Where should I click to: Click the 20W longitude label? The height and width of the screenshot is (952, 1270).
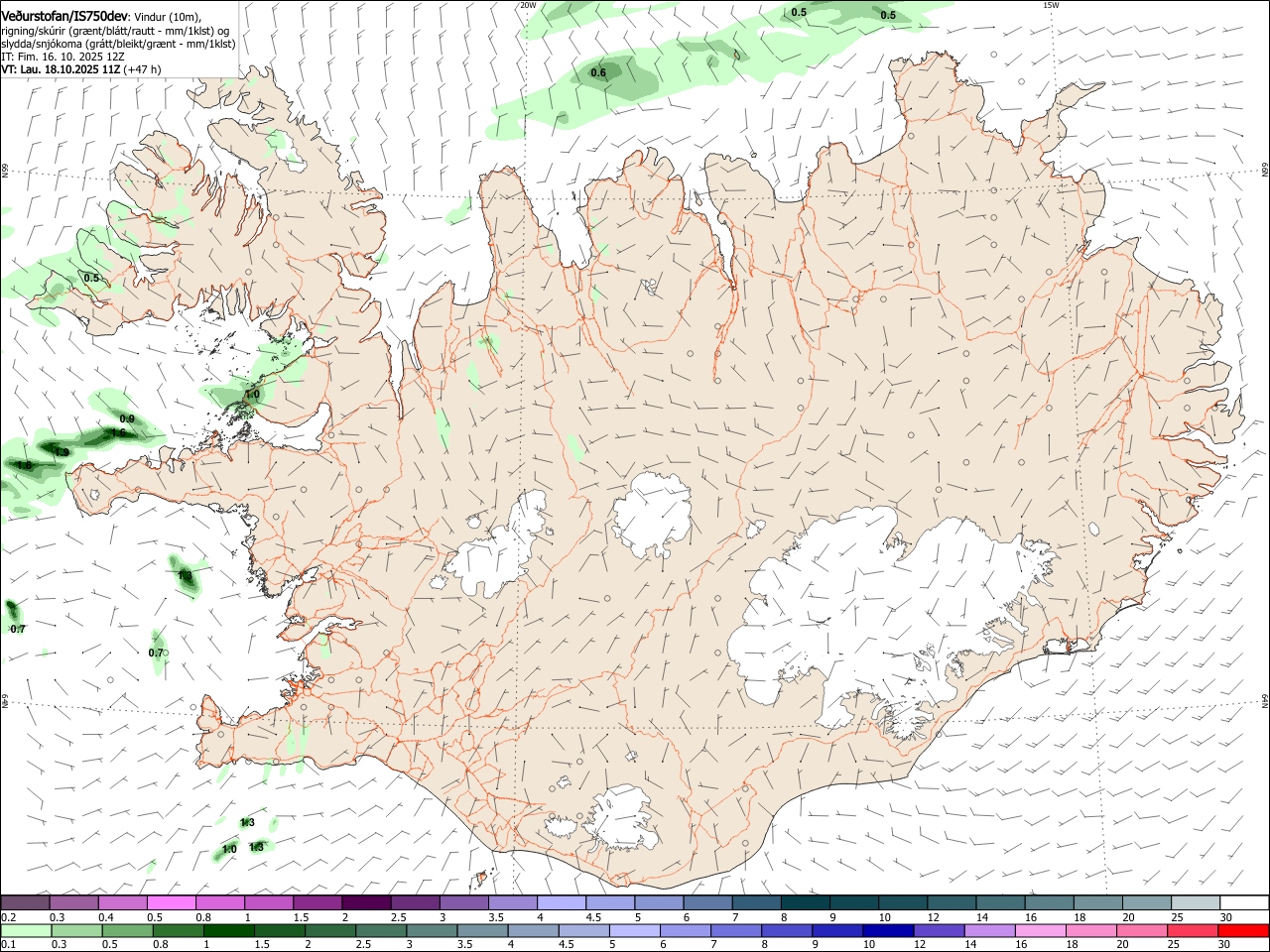[x=528, y=5]
